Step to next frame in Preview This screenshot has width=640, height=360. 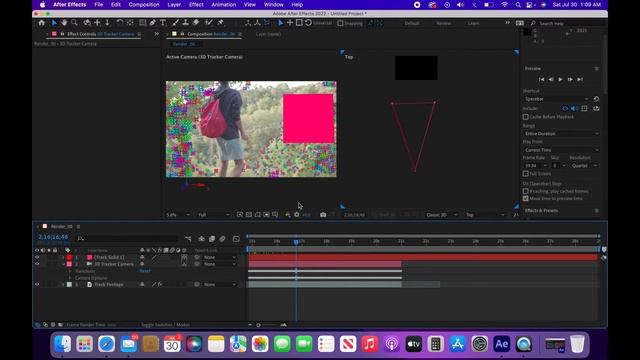click(x=570, y=79)
